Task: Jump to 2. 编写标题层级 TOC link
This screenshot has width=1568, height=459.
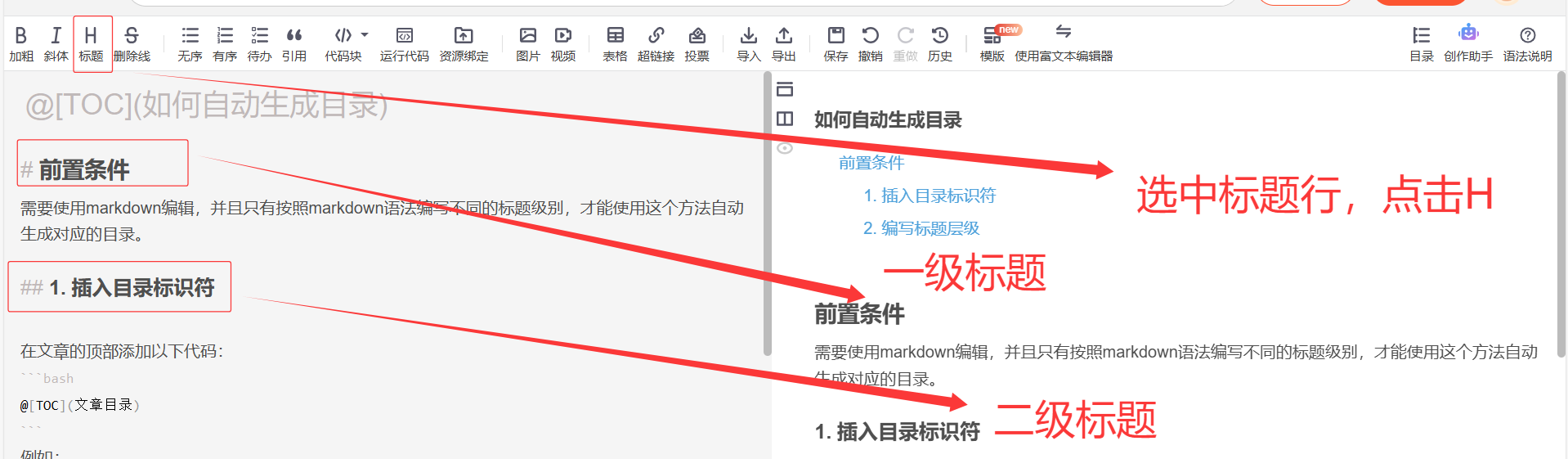Action: pos(921,228)
